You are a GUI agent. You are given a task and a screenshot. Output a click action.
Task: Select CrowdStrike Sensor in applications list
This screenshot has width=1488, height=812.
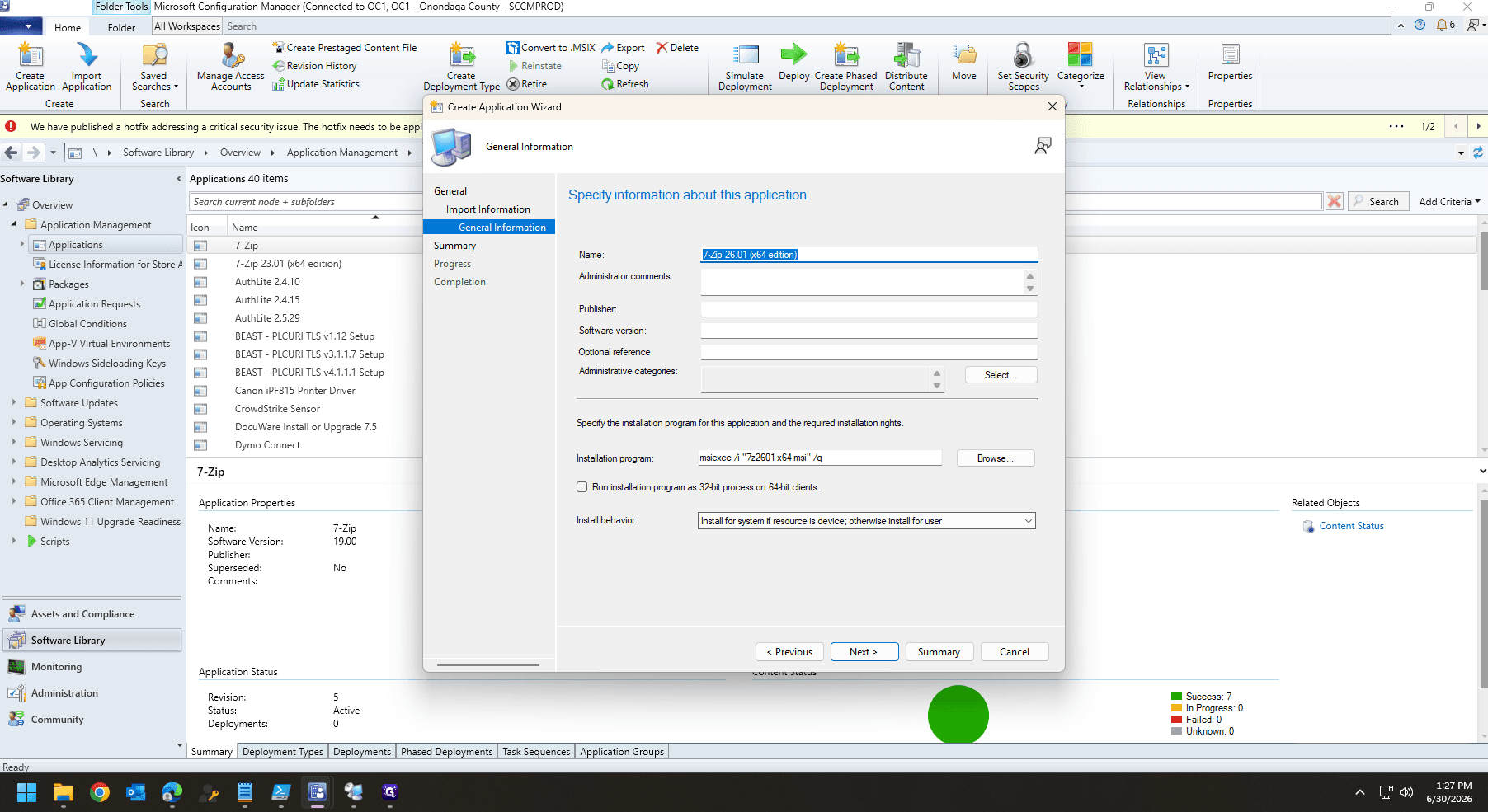[x=277, y=409]
